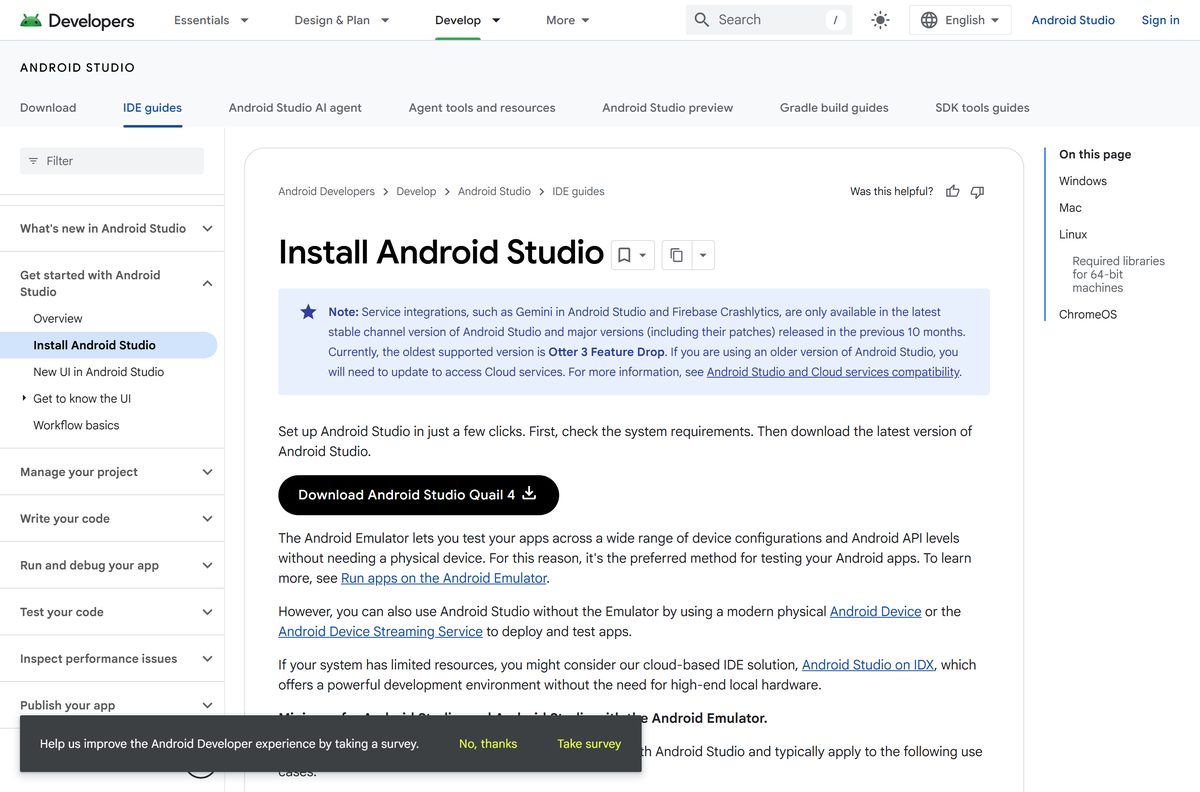Open Android Studio and Cloud services compatibility link
Screen dimensions: 1200x792
(x=833, y=372)
